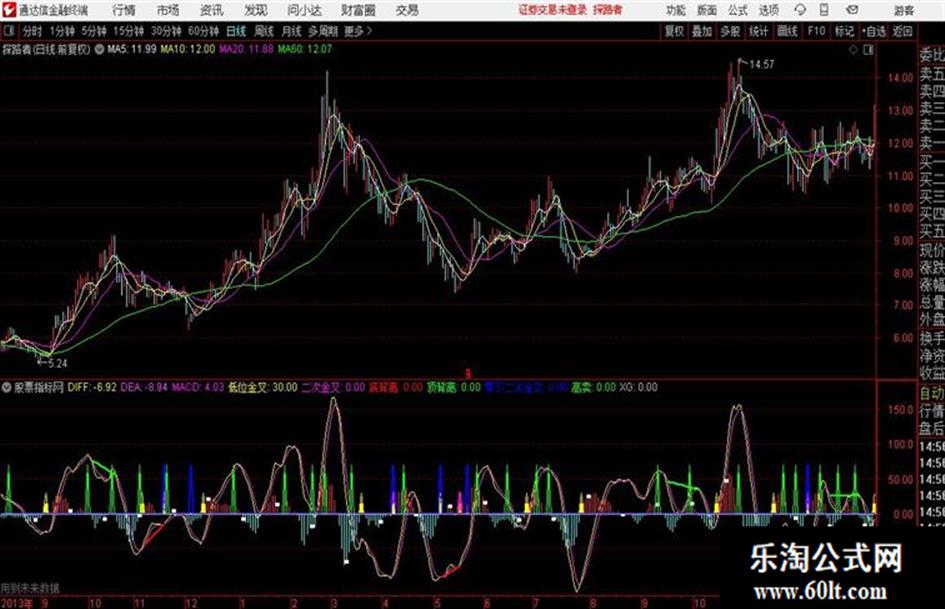Image resolution: width=945 pixels, height=609 pixels.
Task: Open the 交易 menu
Action: 407,10
